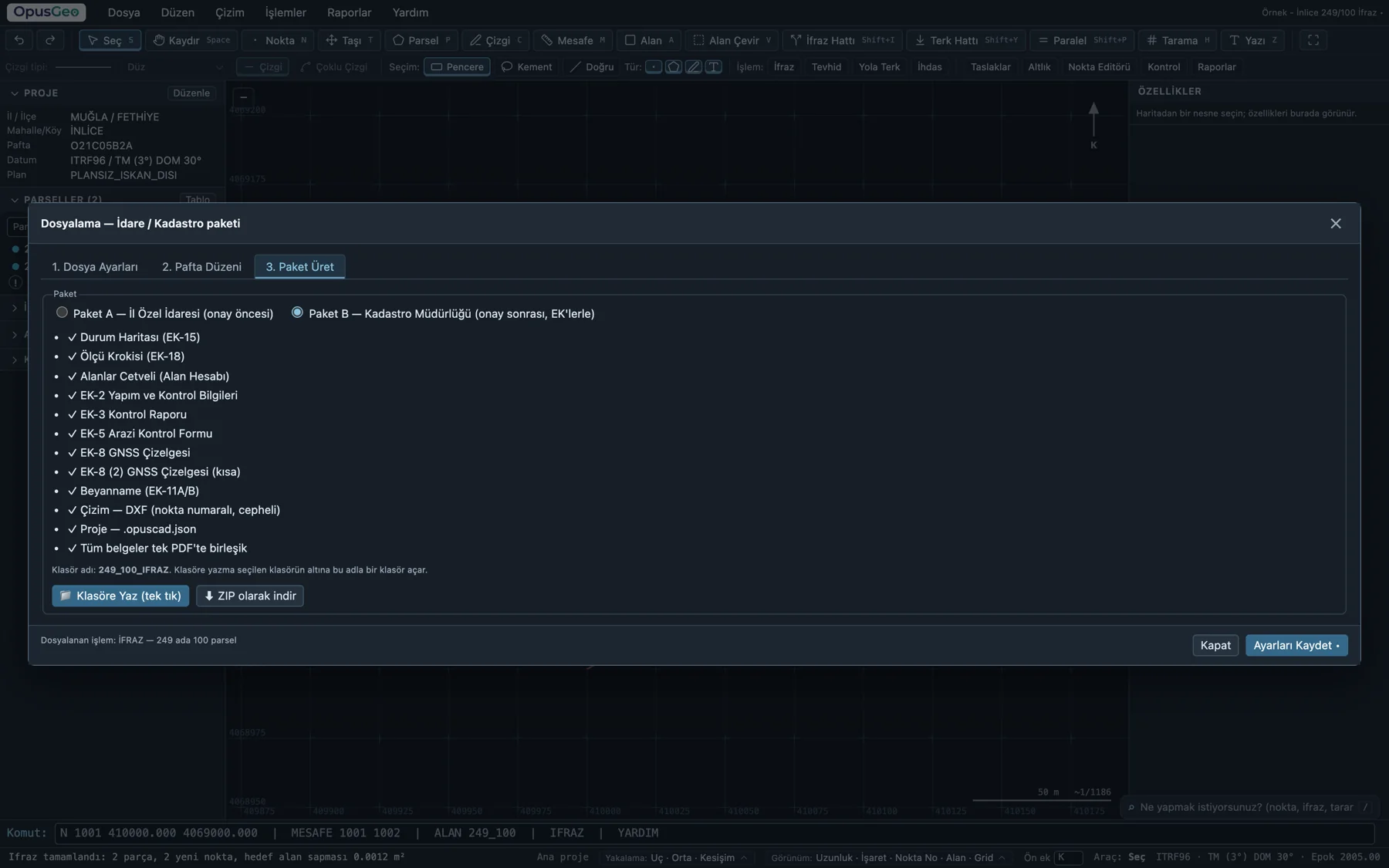Click the 'Ne yapmak istiyorsunuz?' search field
The width and height of the screenshot is (1389, 868).
(x=1249, y=808)
